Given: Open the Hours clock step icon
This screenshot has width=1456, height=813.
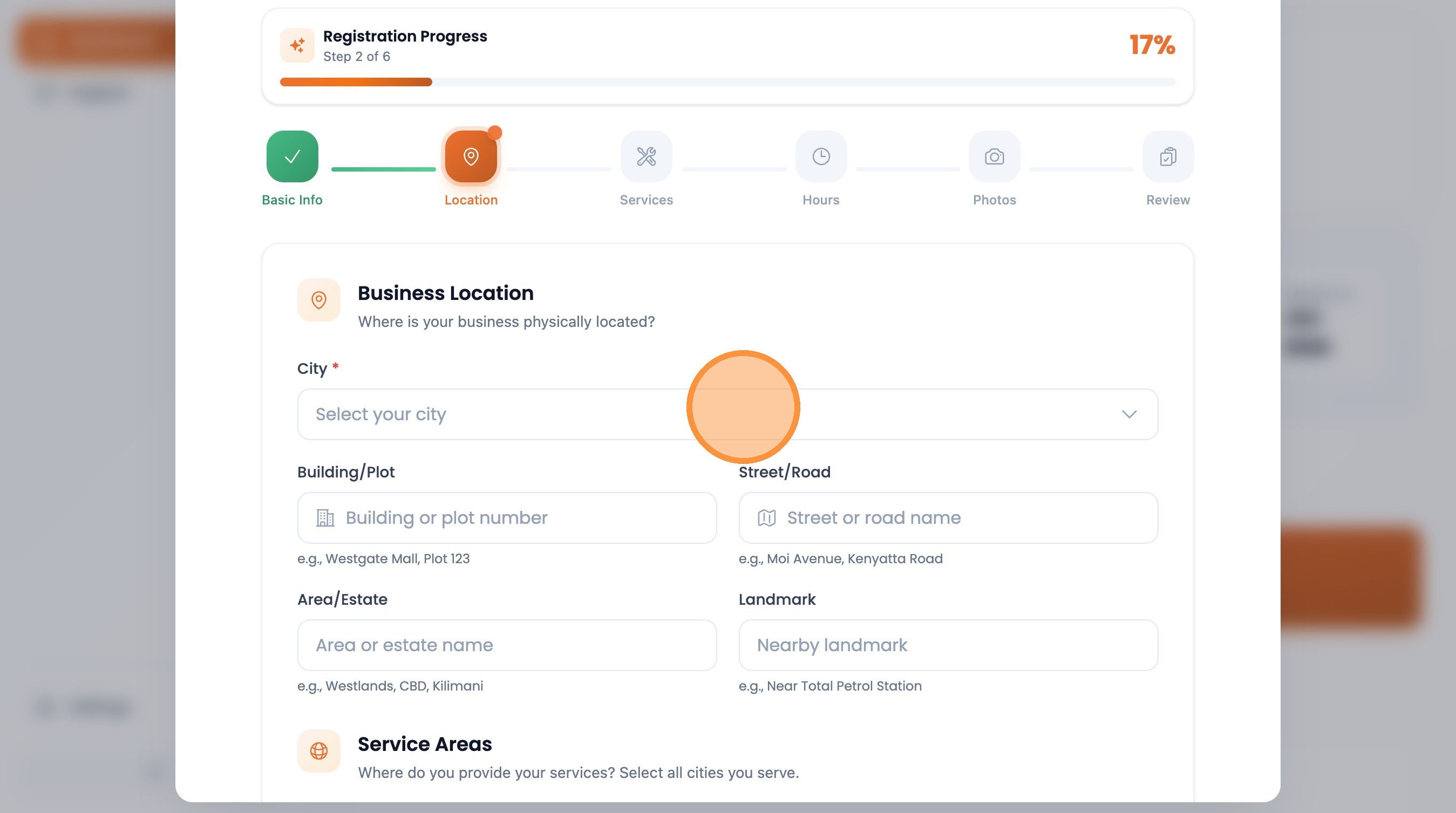Looking at the screenshot, I should (x=821, y=156).
